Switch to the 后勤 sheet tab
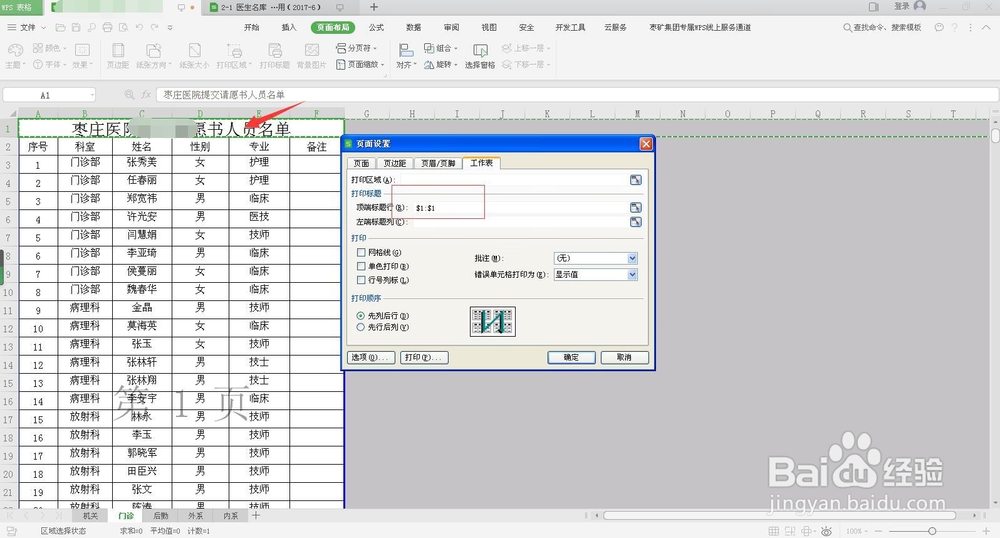1000x538 pixels. coord(160,516)
